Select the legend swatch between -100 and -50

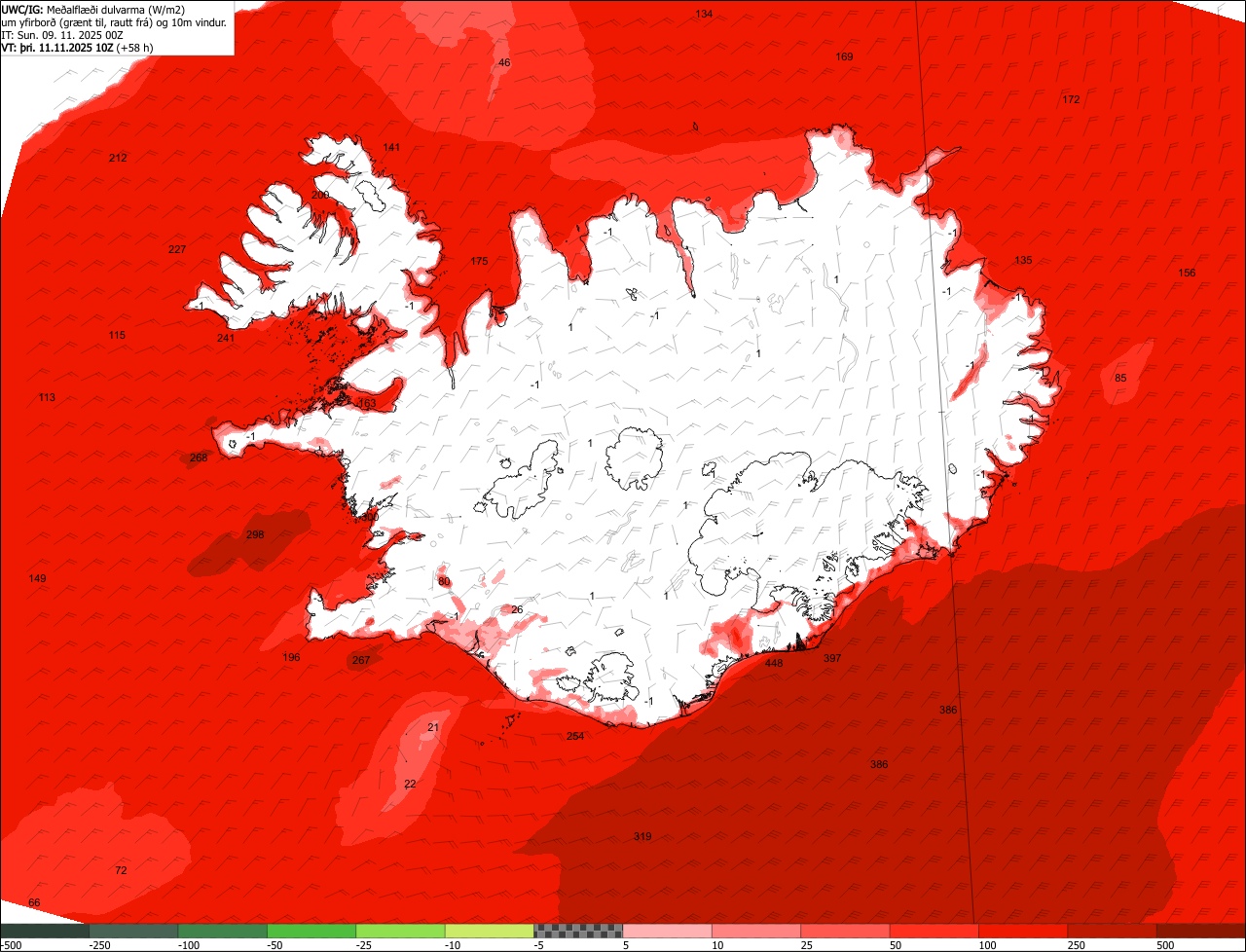click(x=222, y=931)
